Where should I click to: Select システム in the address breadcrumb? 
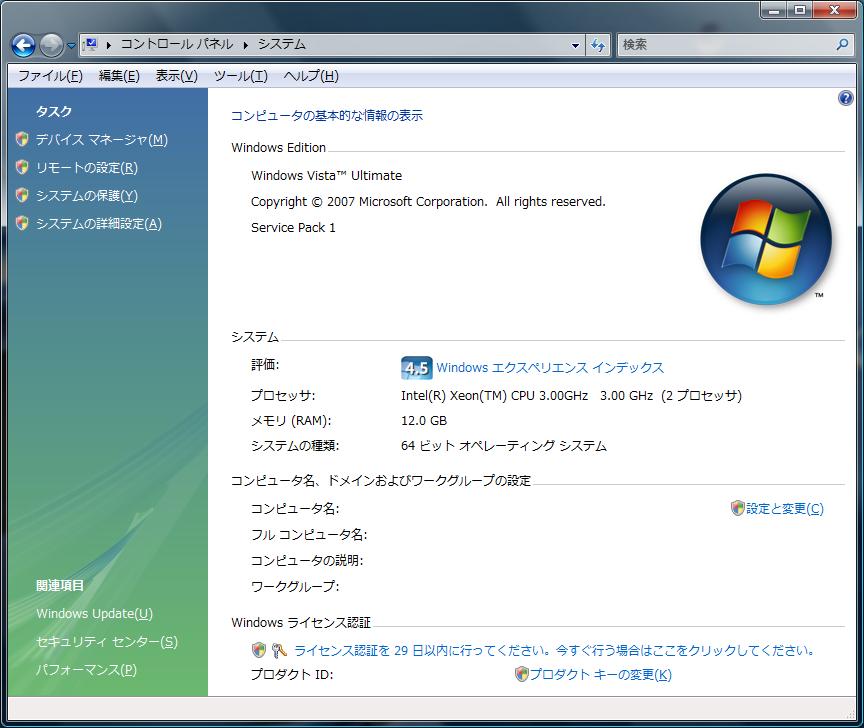click(x=282, y=44)
